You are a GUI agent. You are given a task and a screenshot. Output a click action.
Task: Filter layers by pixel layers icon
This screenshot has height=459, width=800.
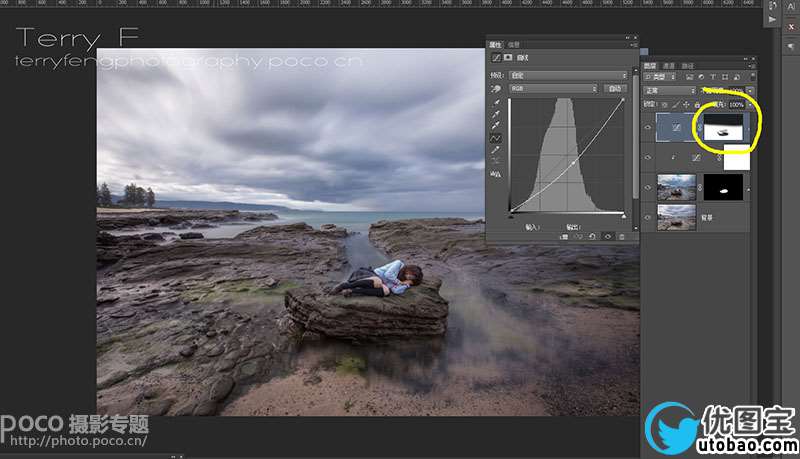click(689, 76)
